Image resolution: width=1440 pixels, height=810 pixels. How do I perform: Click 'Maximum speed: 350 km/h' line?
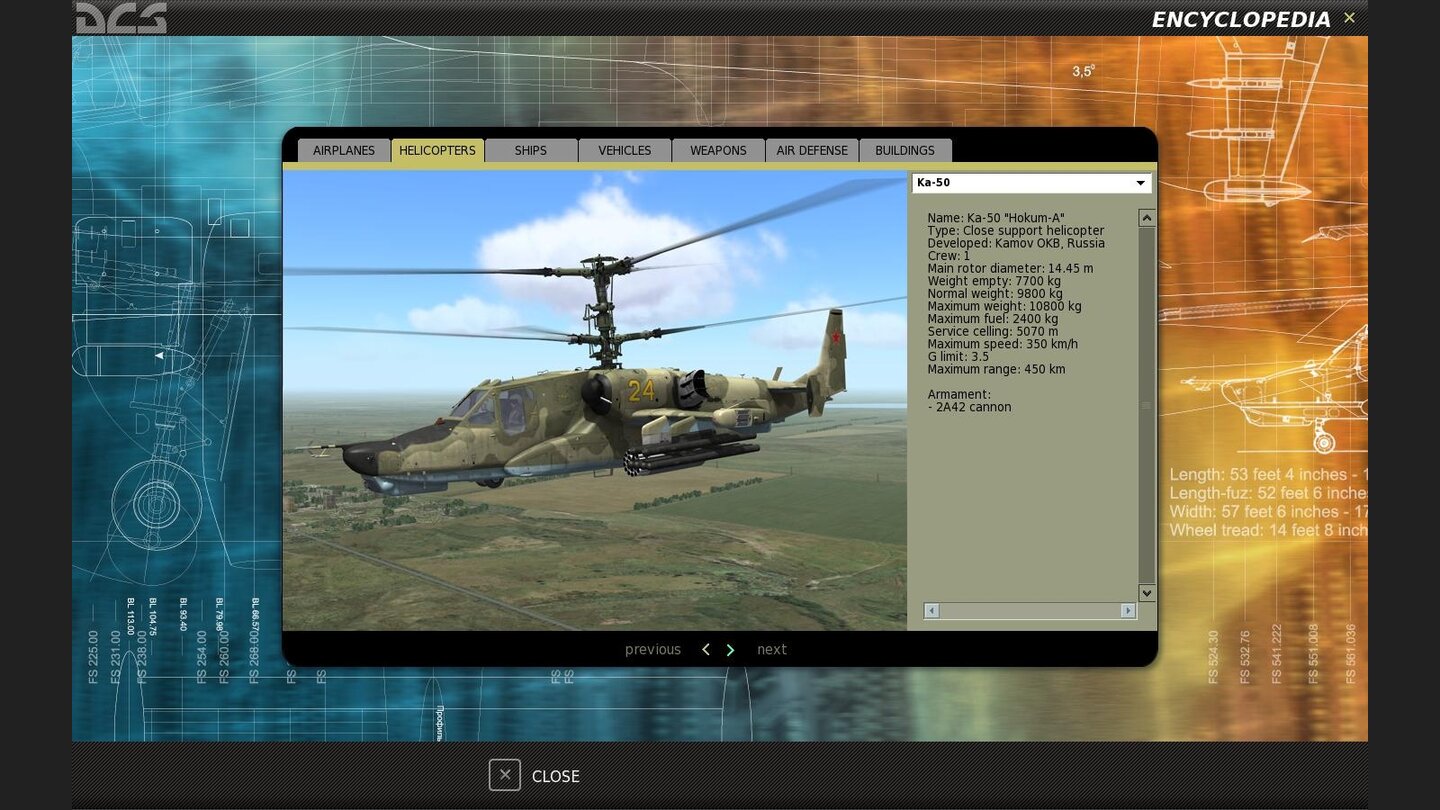[x=1002, y=344]
